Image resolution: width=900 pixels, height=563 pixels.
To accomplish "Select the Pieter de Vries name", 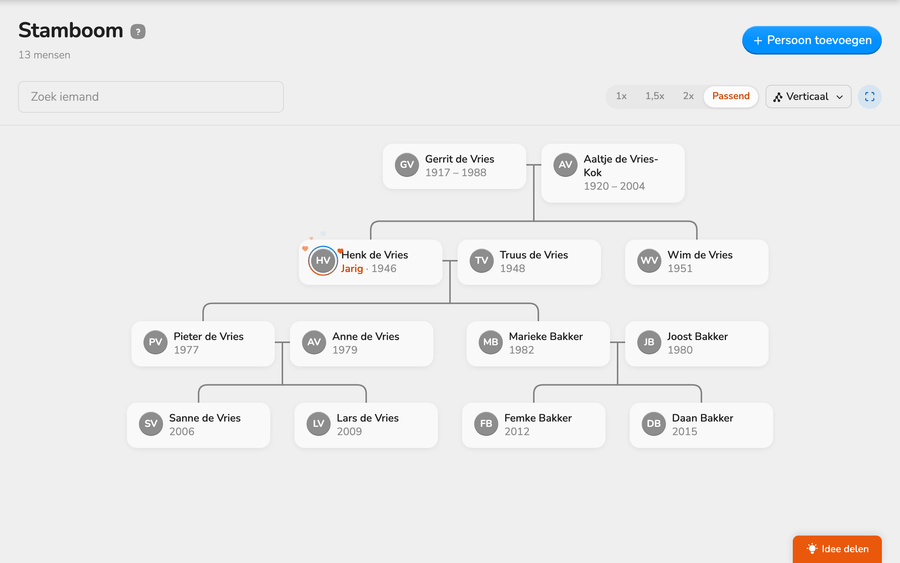I will (208, 336).
